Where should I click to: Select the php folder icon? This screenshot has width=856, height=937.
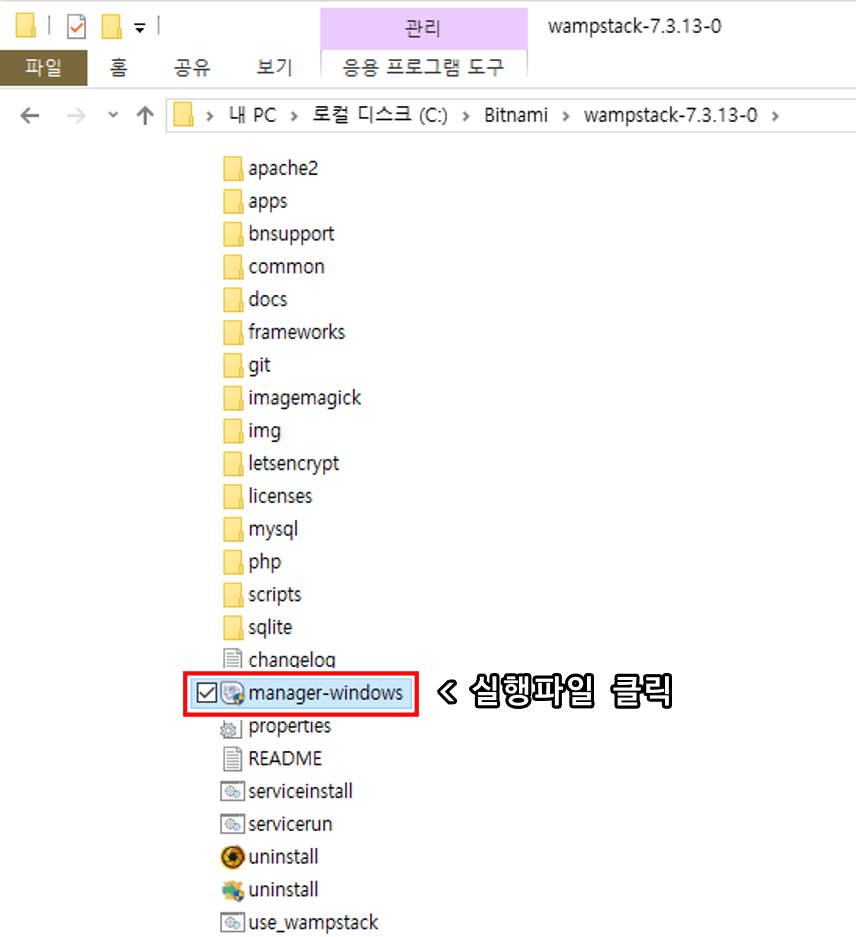[233, 562]
